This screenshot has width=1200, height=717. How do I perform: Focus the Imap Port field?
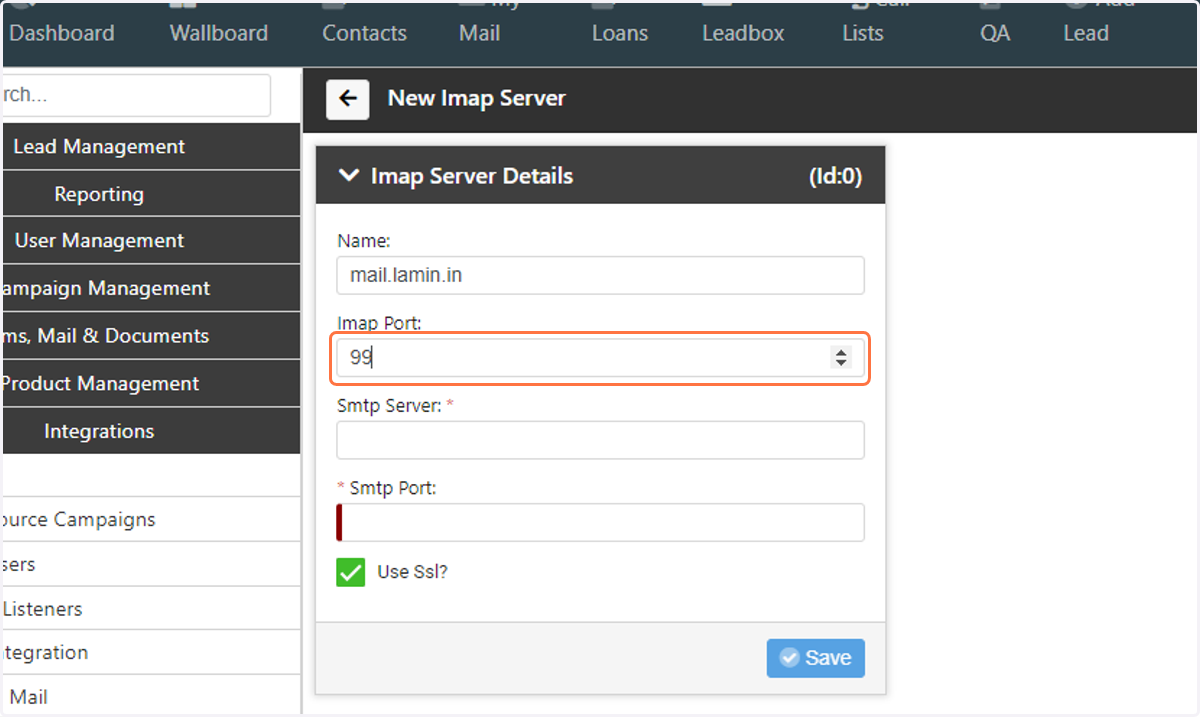pyautogui.click(x=600, y=358)
